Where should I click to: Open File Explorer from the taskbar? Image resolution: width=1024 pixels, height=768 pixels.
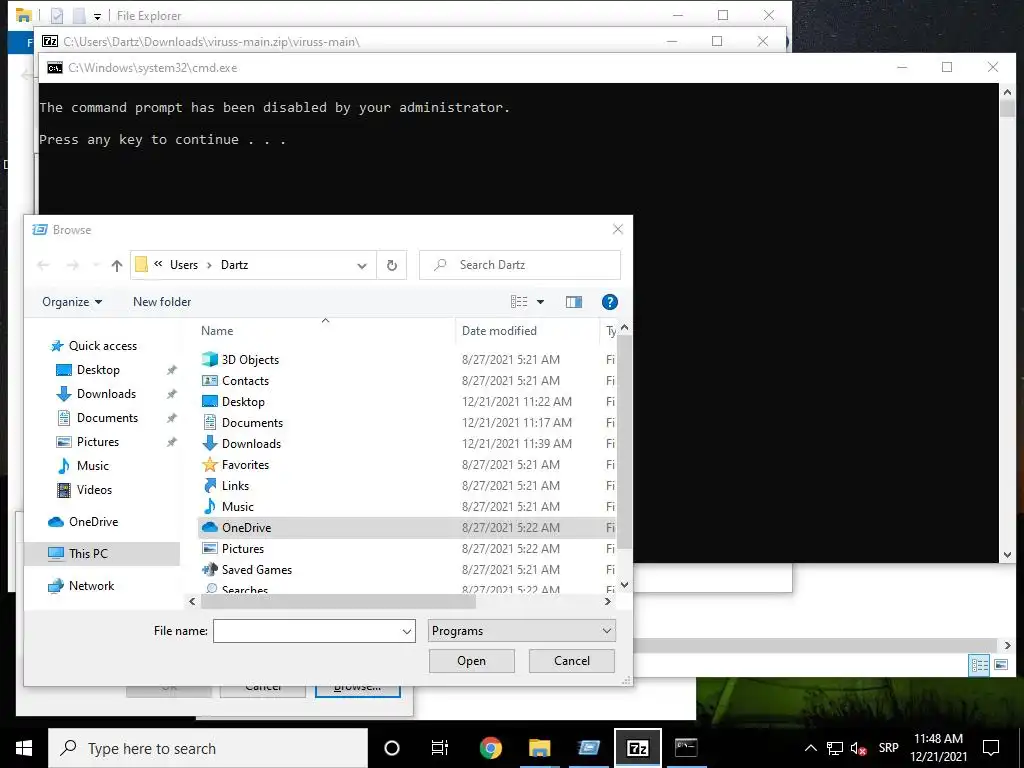539,748
